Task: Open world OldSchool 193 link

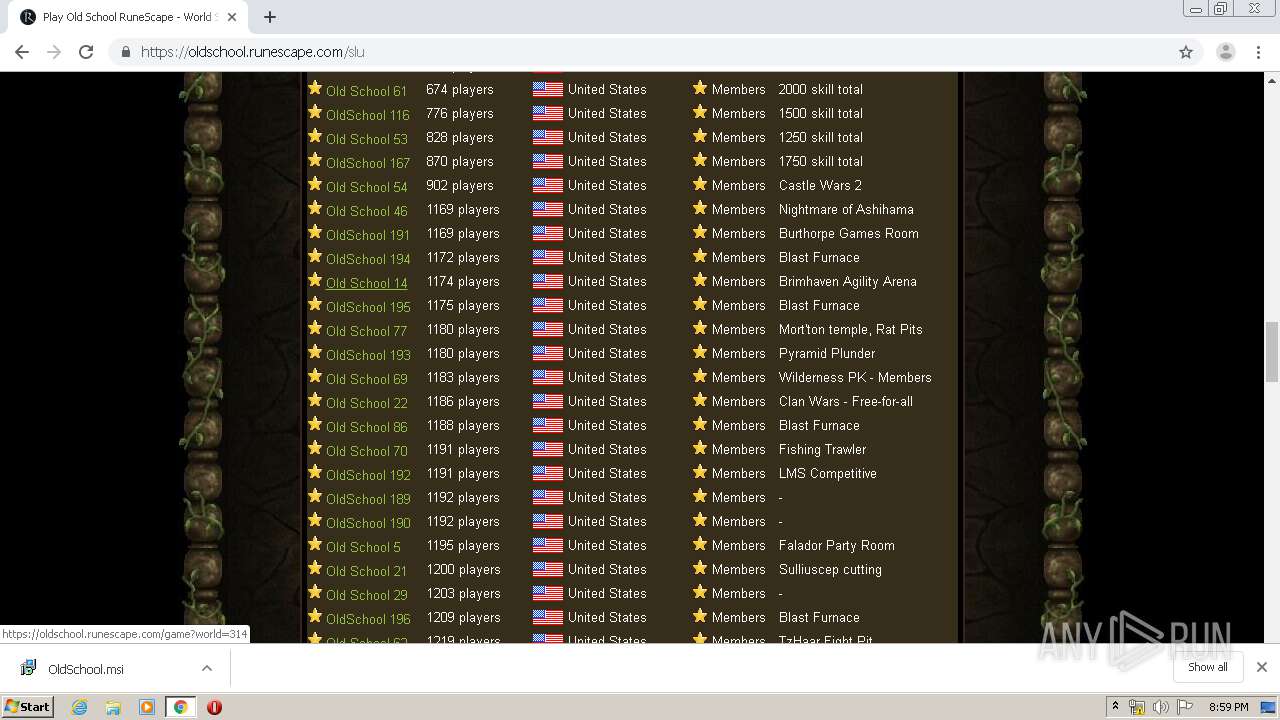Action: 368,355
